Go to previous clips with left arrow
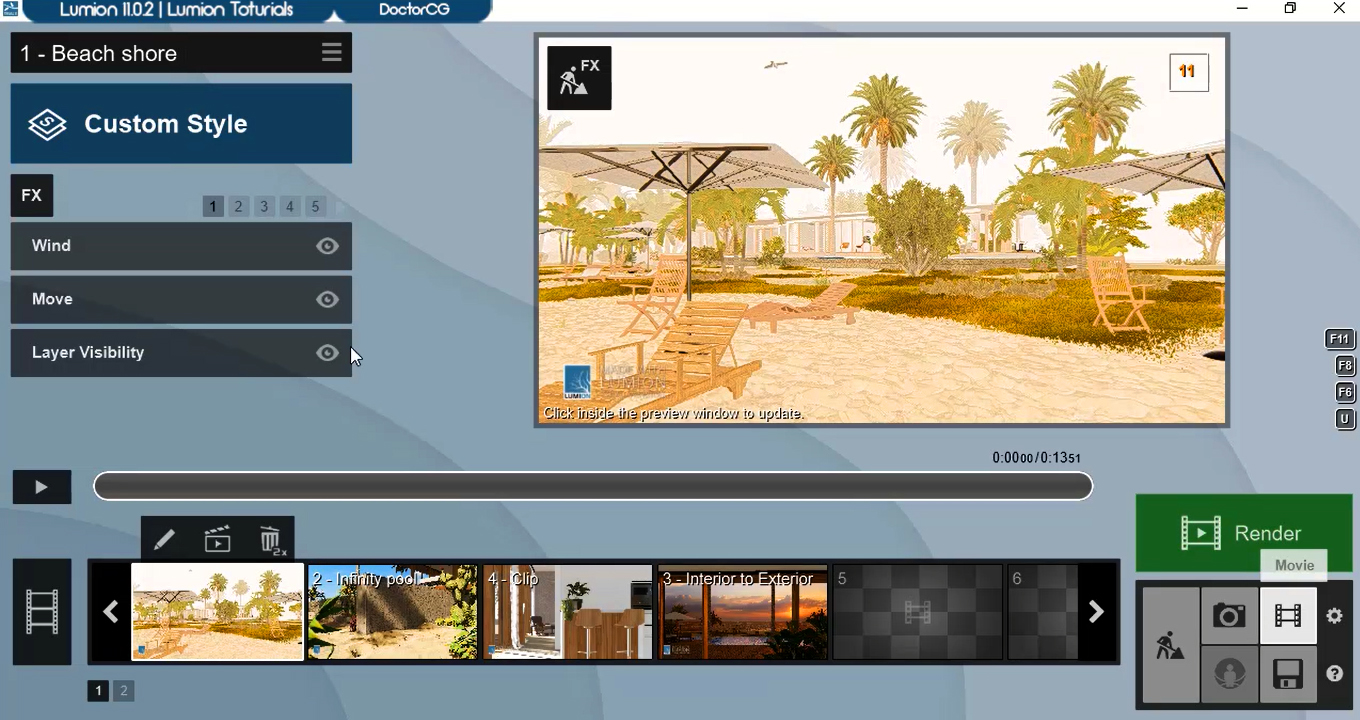 [x=111, y=612]
